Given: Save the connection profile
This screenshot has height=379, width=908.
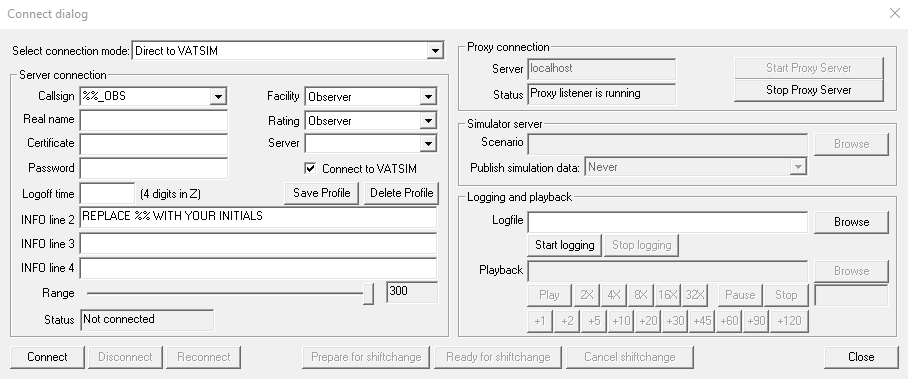Looking at the screenshot, I should tap(321, 193).
